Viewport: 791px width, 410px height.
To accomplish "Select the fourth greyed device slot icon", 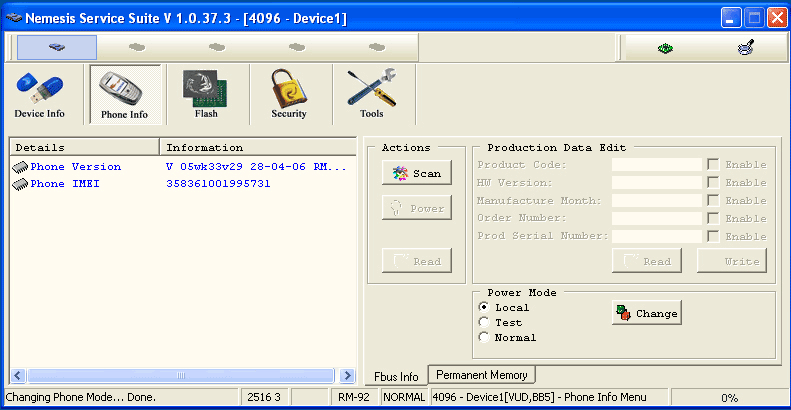I will 297,47.
